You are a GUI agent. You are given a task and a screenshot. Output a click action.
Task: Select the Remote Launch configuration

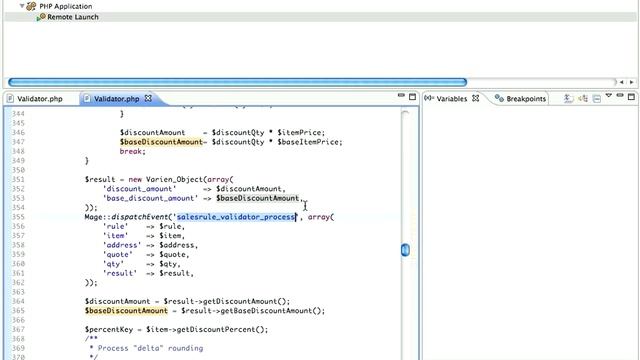(73, 17)
